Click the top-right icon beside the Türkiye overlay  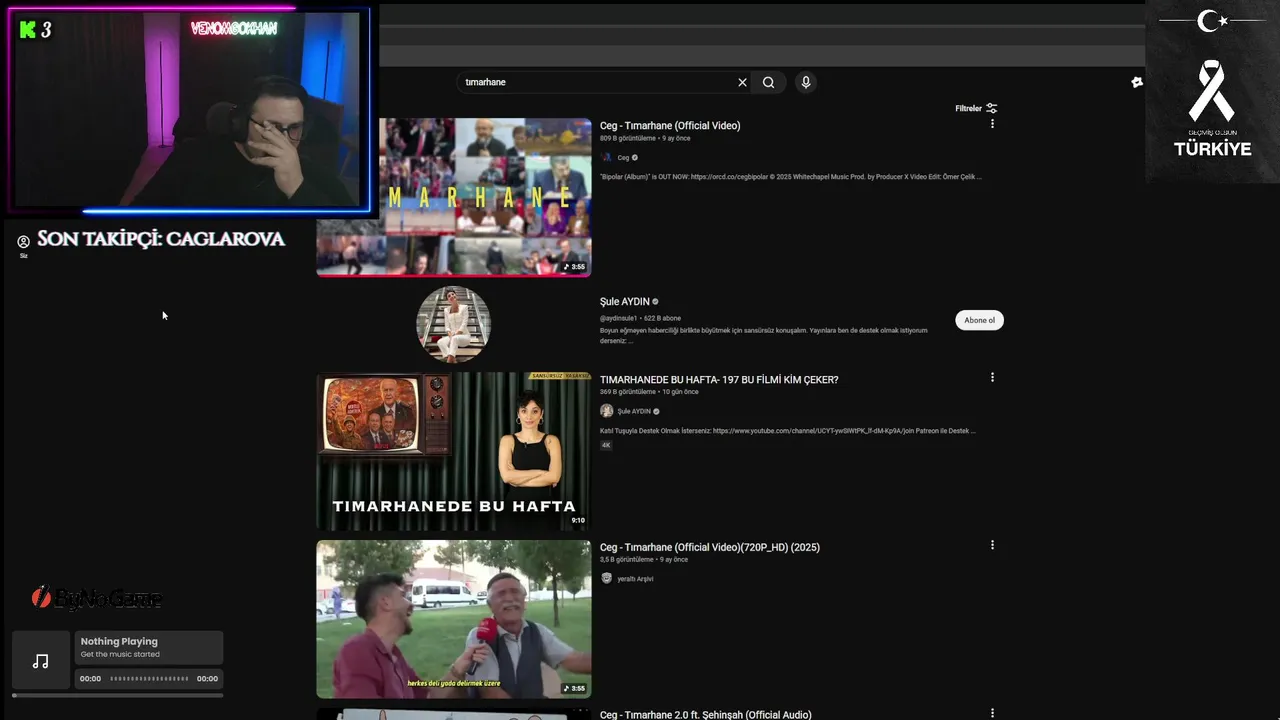coord(1137,82)
